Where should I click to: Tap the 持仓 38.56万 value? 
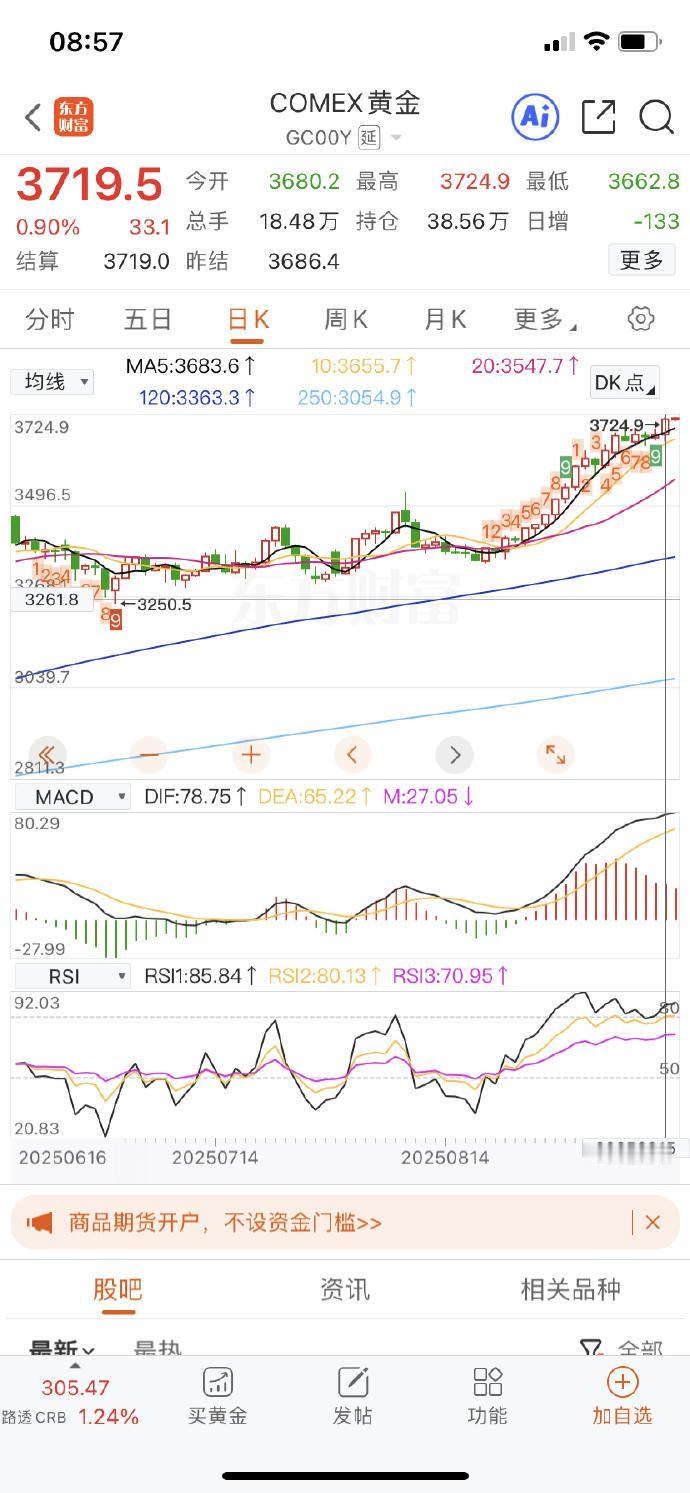click(x=468, y=221)
